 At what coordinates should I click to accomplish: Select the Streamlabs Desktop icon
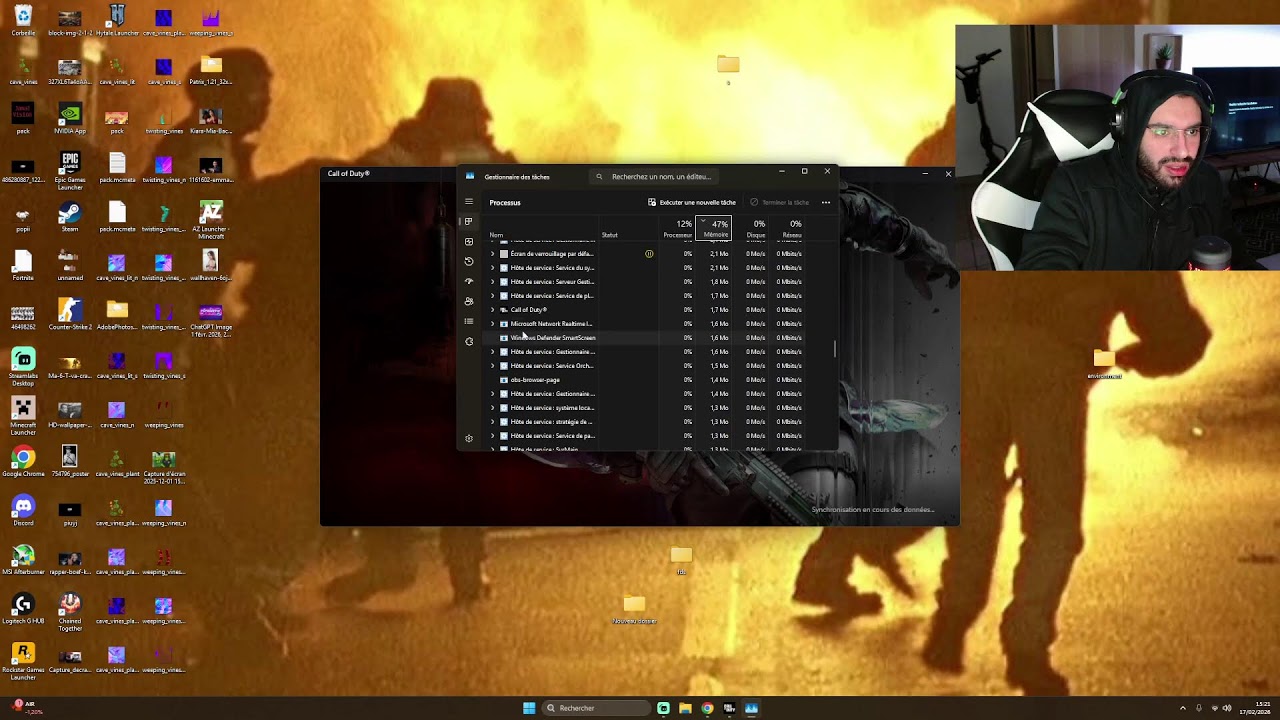point(23,366)
